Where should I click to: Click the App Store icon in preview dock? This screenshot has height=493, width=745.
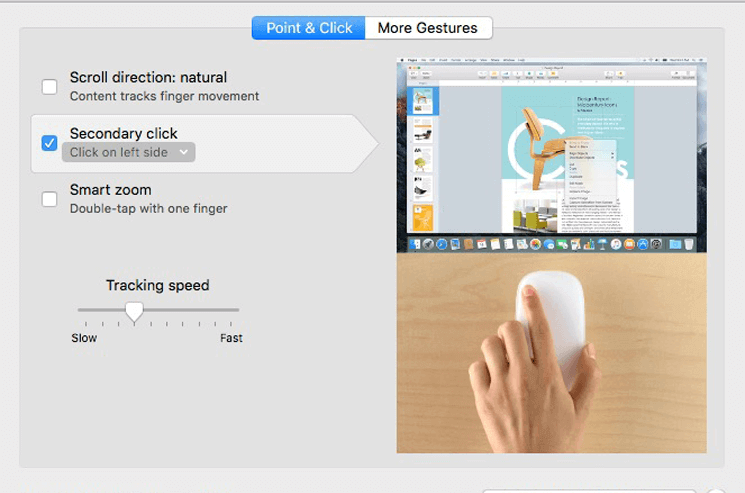(642, 244)
